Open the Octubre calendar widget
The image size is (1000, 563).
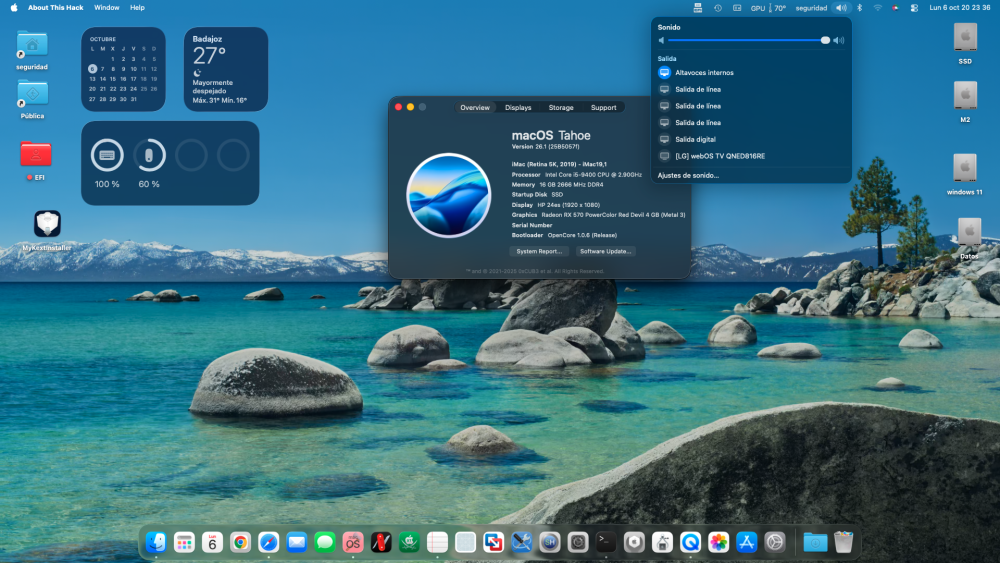tap(123, 69)
